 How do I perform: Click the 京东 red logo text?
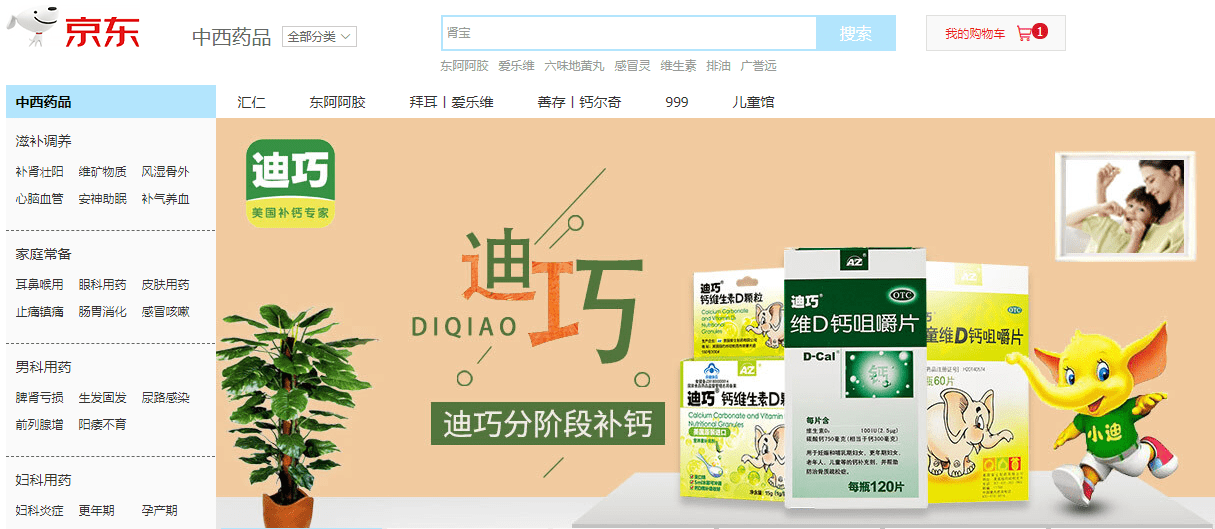[103, 31]
